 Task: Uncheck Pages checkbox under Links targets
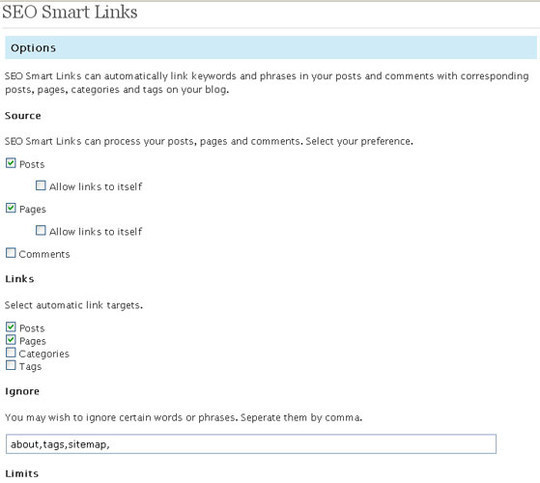click(11, 340)
